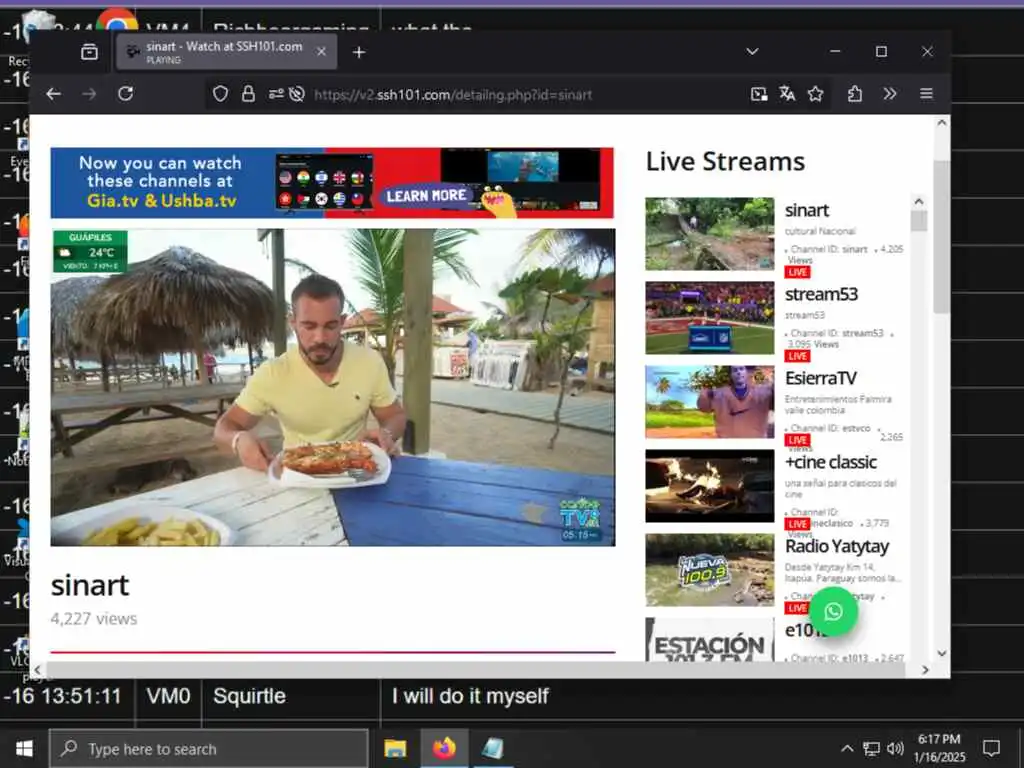Open the notification center icon
This screenshot has height=768, width=1024.
point(991,748)
